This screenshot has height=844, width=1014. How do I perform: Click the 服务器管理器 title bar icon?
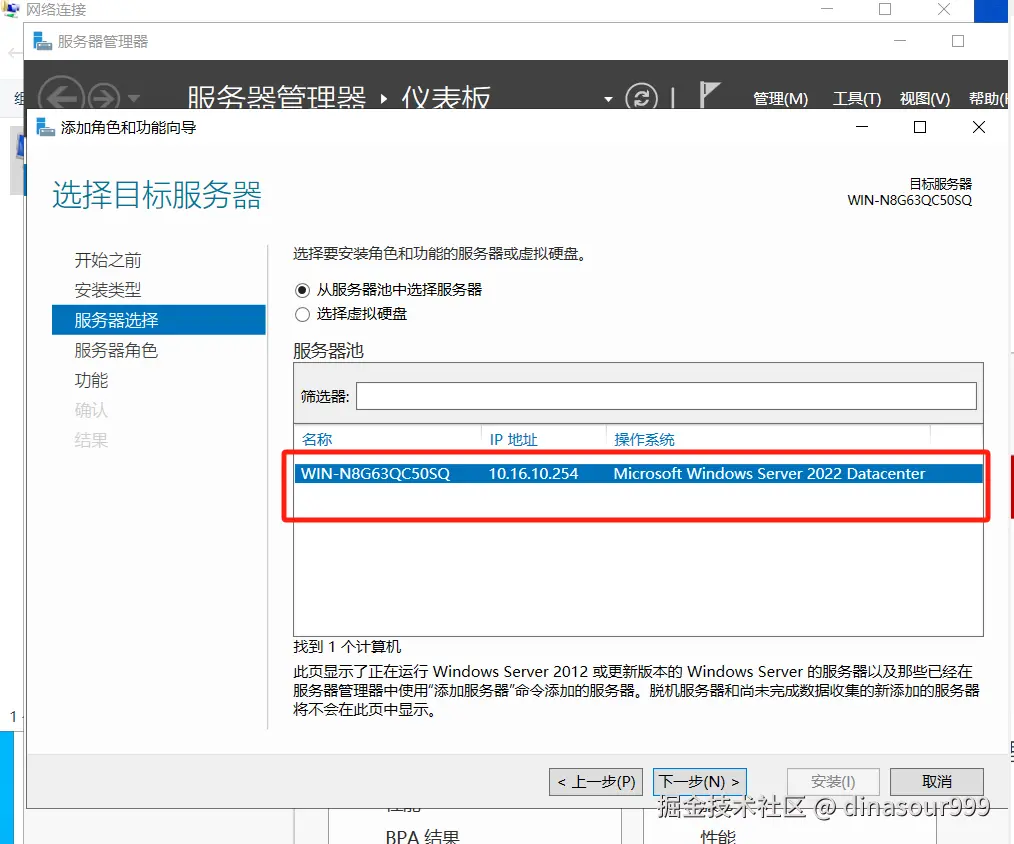point(43,41)
